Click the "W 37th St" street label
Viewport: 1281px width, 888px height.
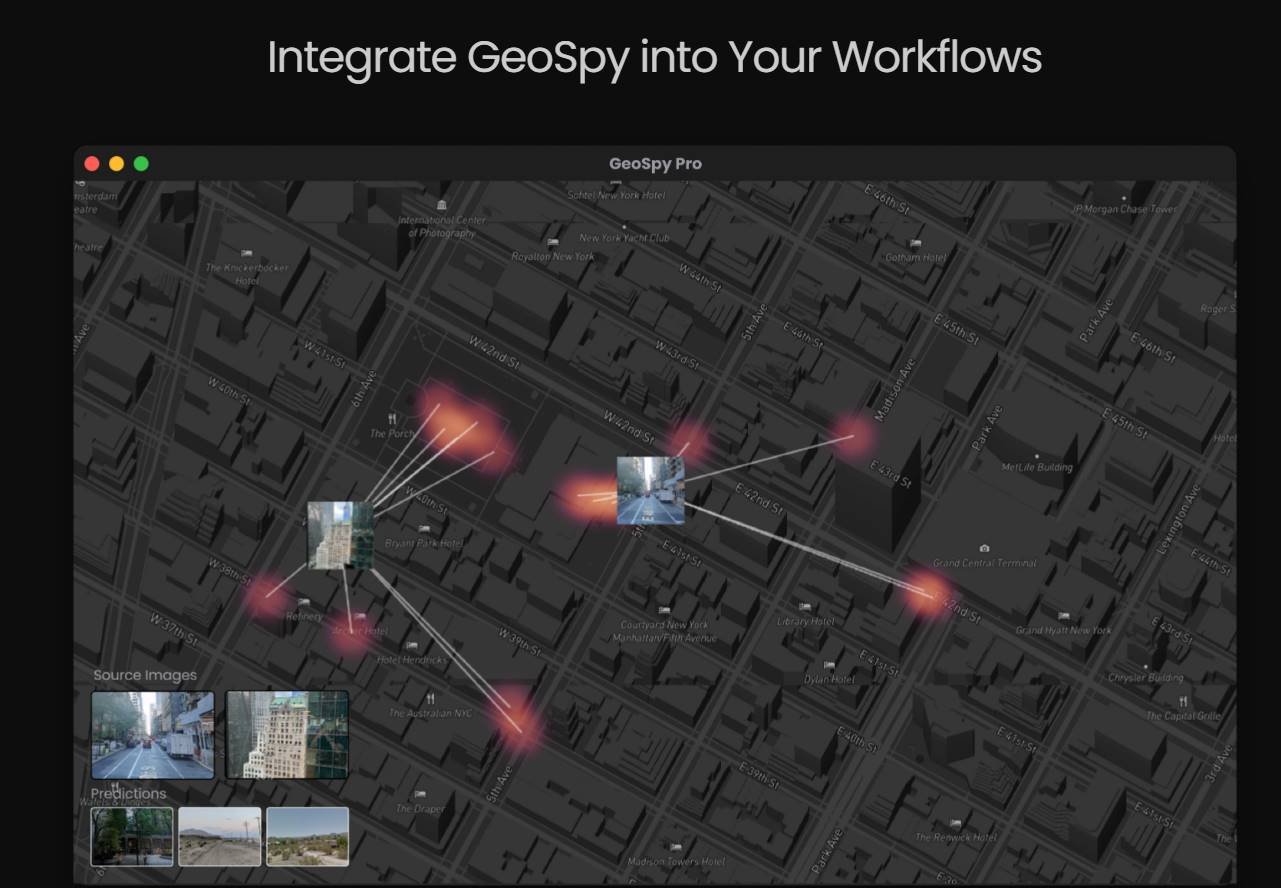tap(174, 628)
